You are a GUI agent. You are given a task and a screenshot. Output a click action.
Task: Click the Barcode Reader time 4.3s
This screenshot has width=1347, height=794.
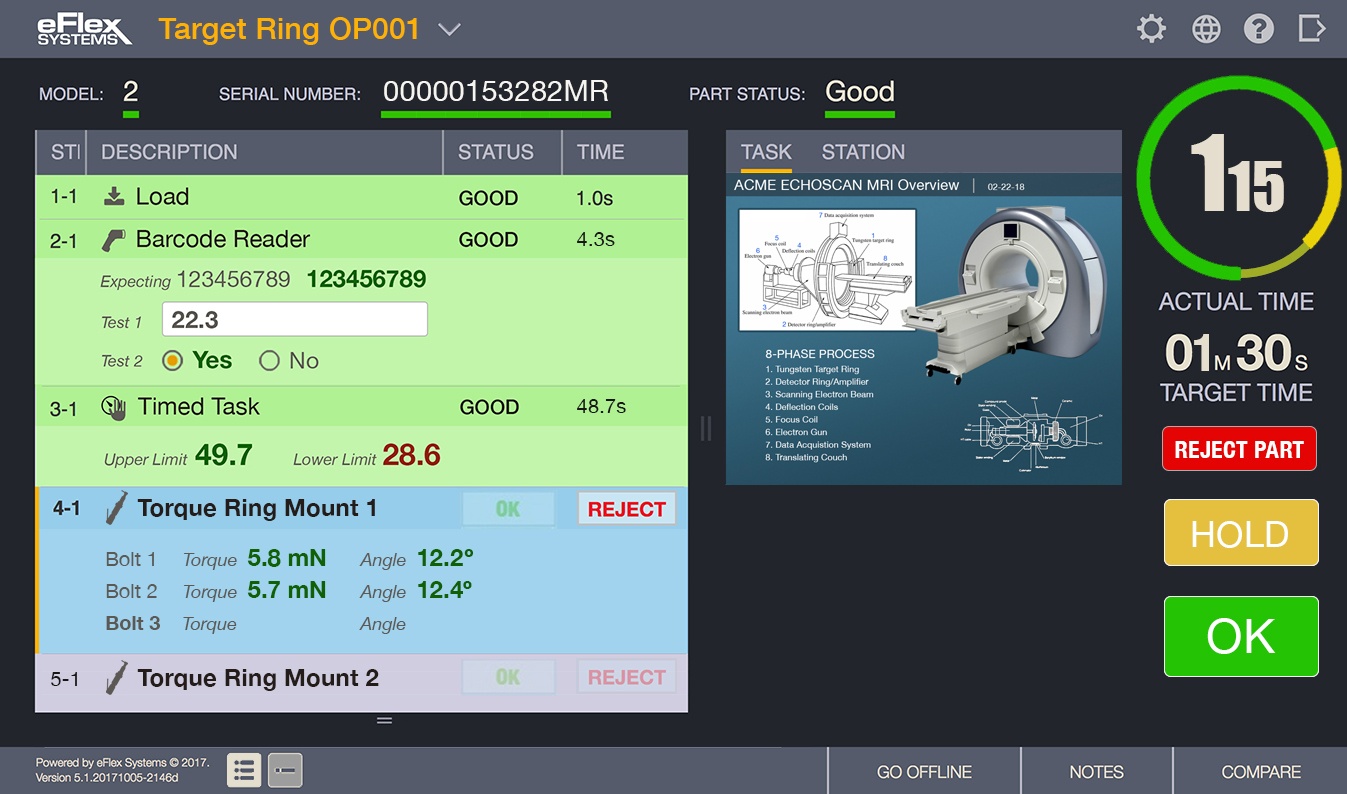[595, 240]
